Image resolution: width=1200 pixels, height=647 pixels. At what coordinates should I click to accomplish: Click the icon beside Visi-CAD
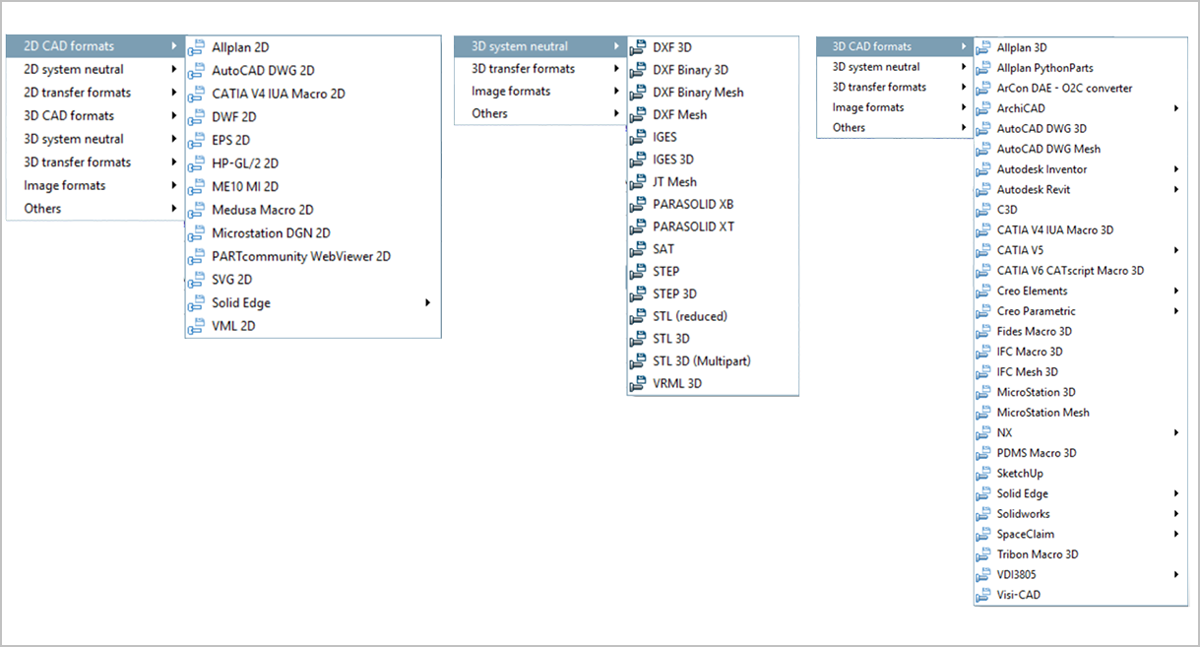point(982,595)
